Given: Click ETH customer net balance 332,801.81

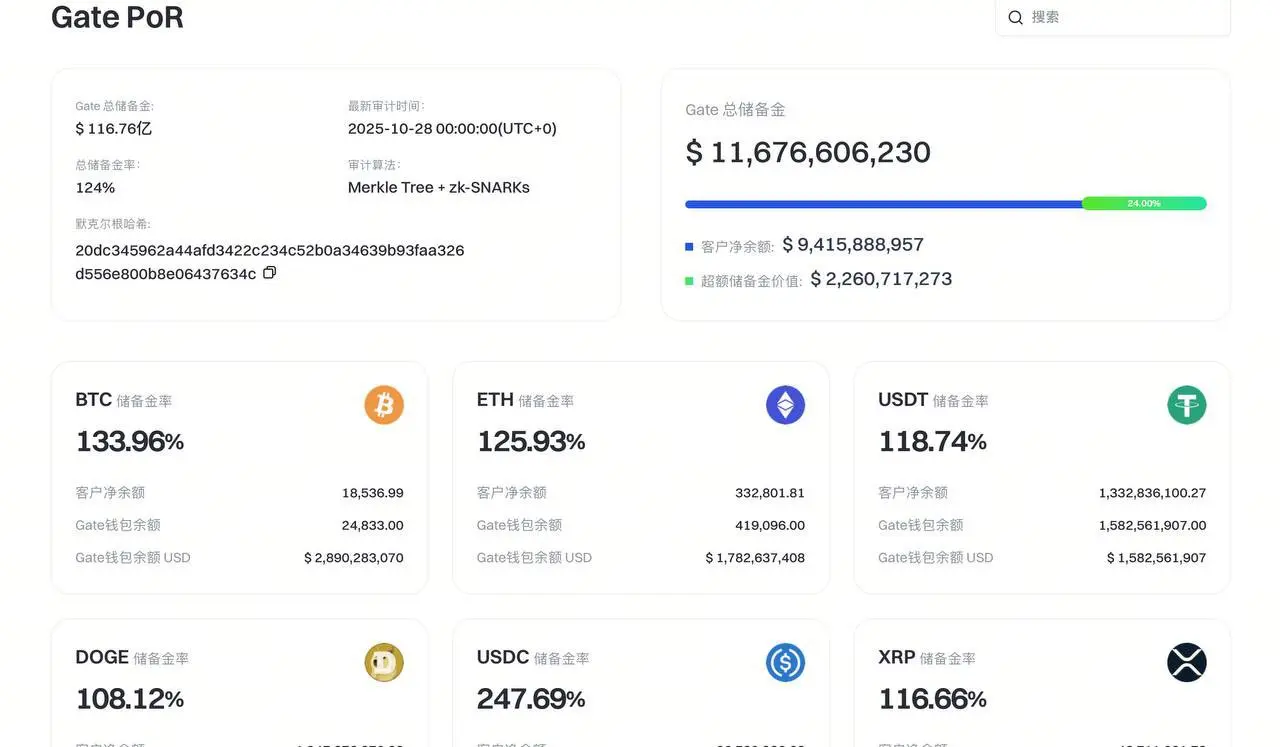Looking at the screenshot, I should [770, 493].
